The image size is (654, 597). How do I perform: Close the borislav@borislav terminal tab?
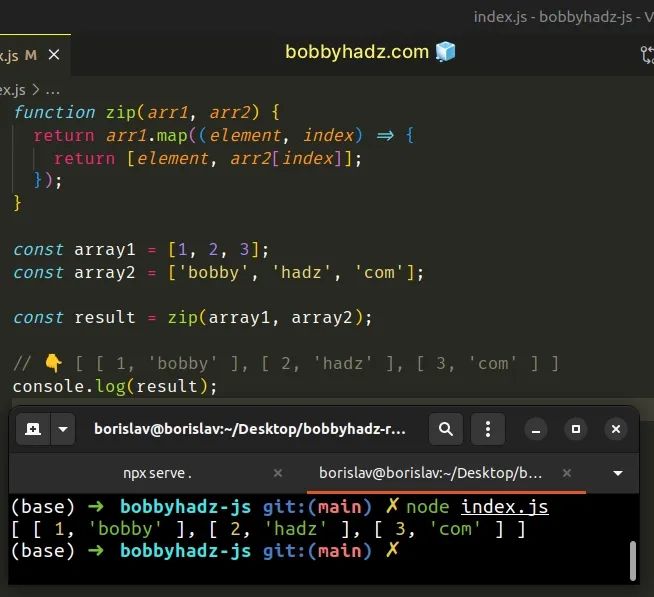coord(567,473)
